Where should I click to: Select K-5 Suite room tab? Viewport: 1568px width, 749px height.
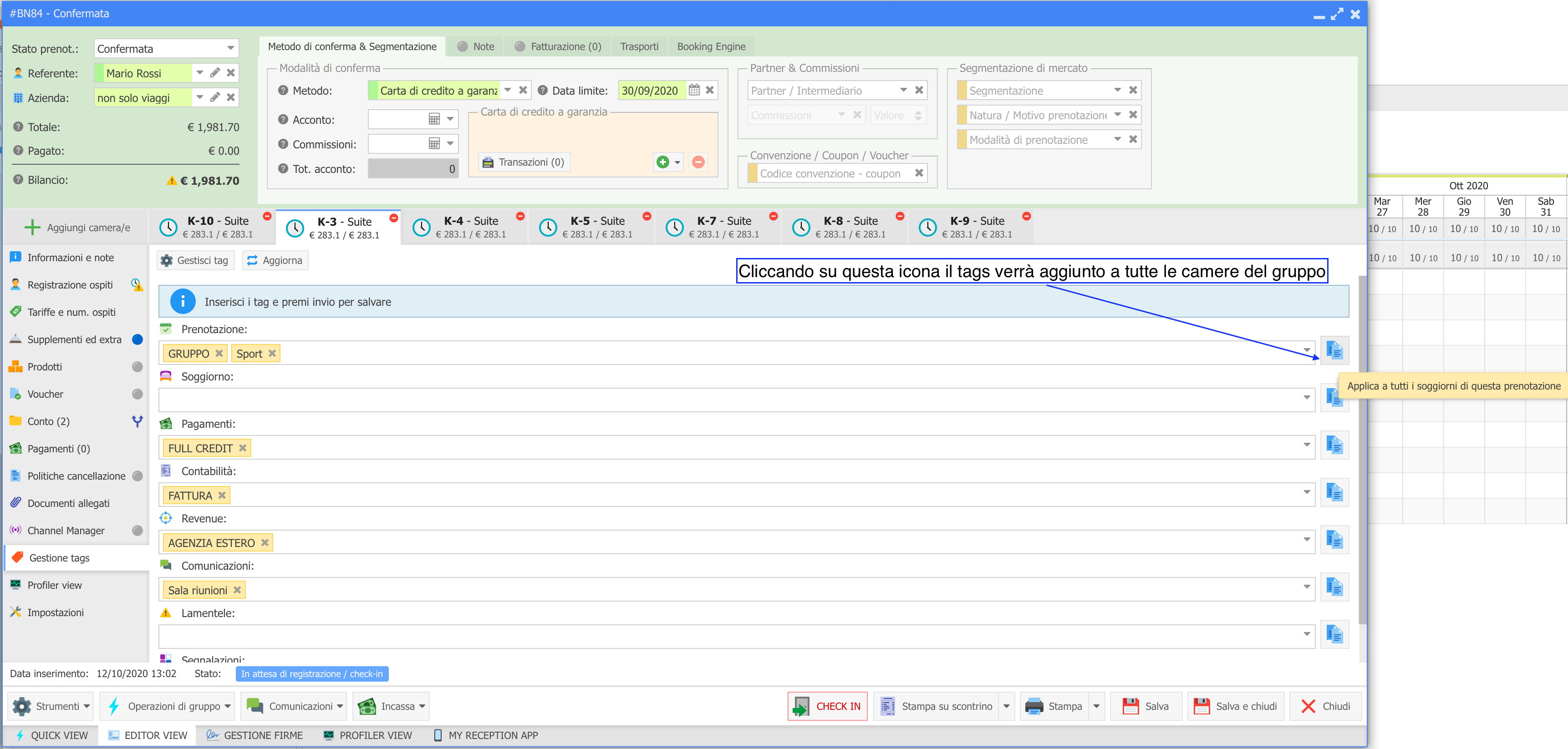[x=590, y=227]
